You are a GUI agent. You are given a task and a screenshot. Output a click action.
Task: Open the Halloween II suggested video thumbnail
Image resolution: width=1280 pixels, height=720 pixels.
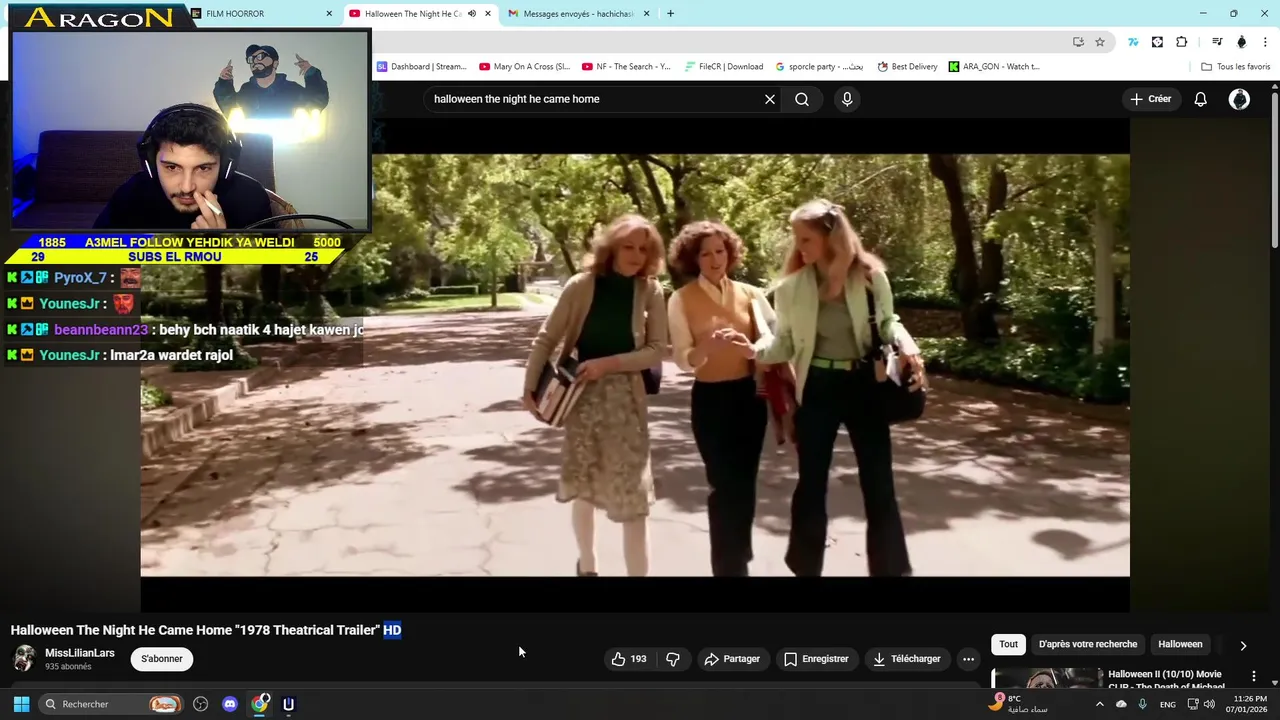pyautogui.click(x=1047, y=679)
